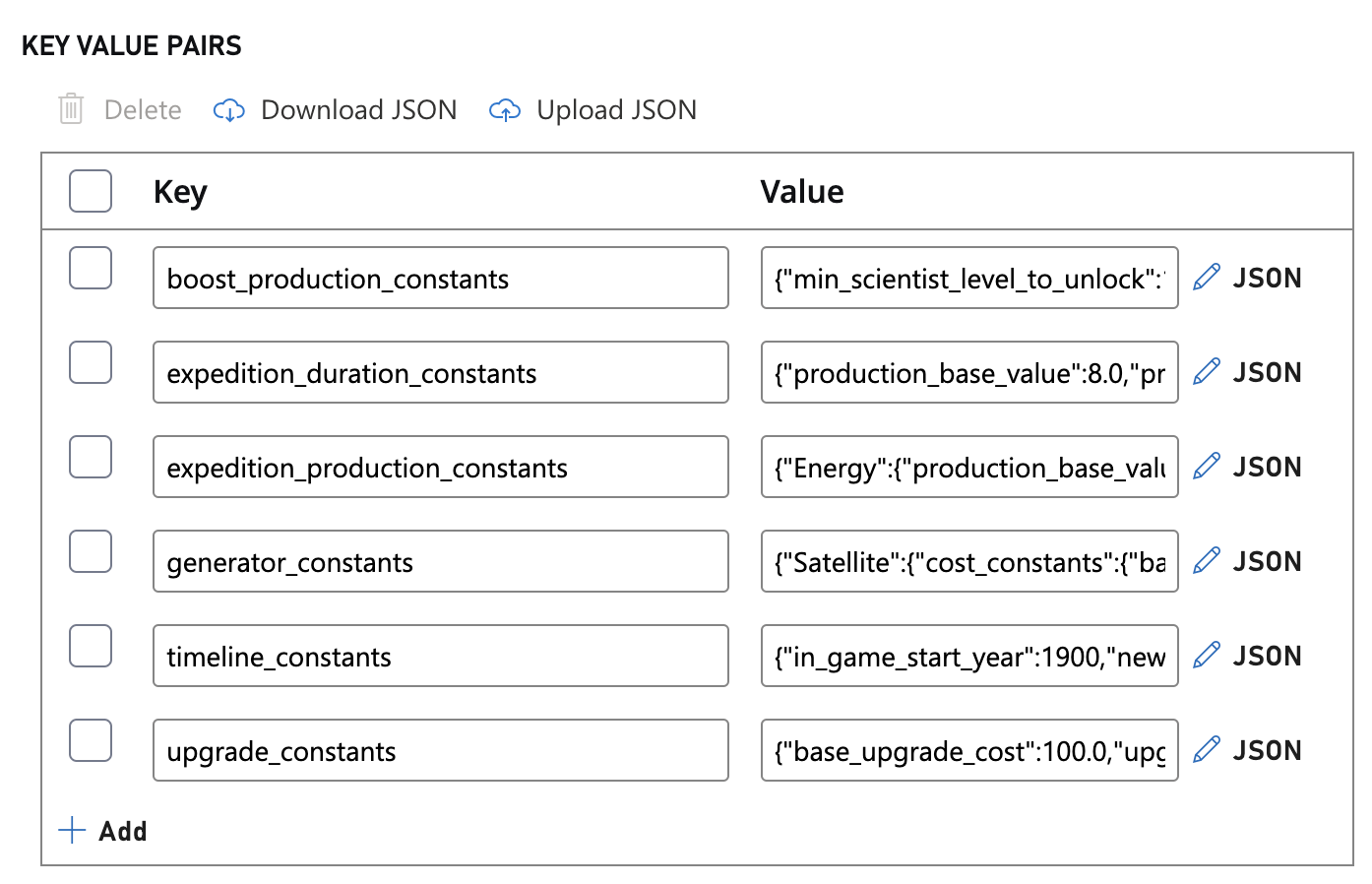Click the Upload JSON cloud icon

(x=505, y=110)
